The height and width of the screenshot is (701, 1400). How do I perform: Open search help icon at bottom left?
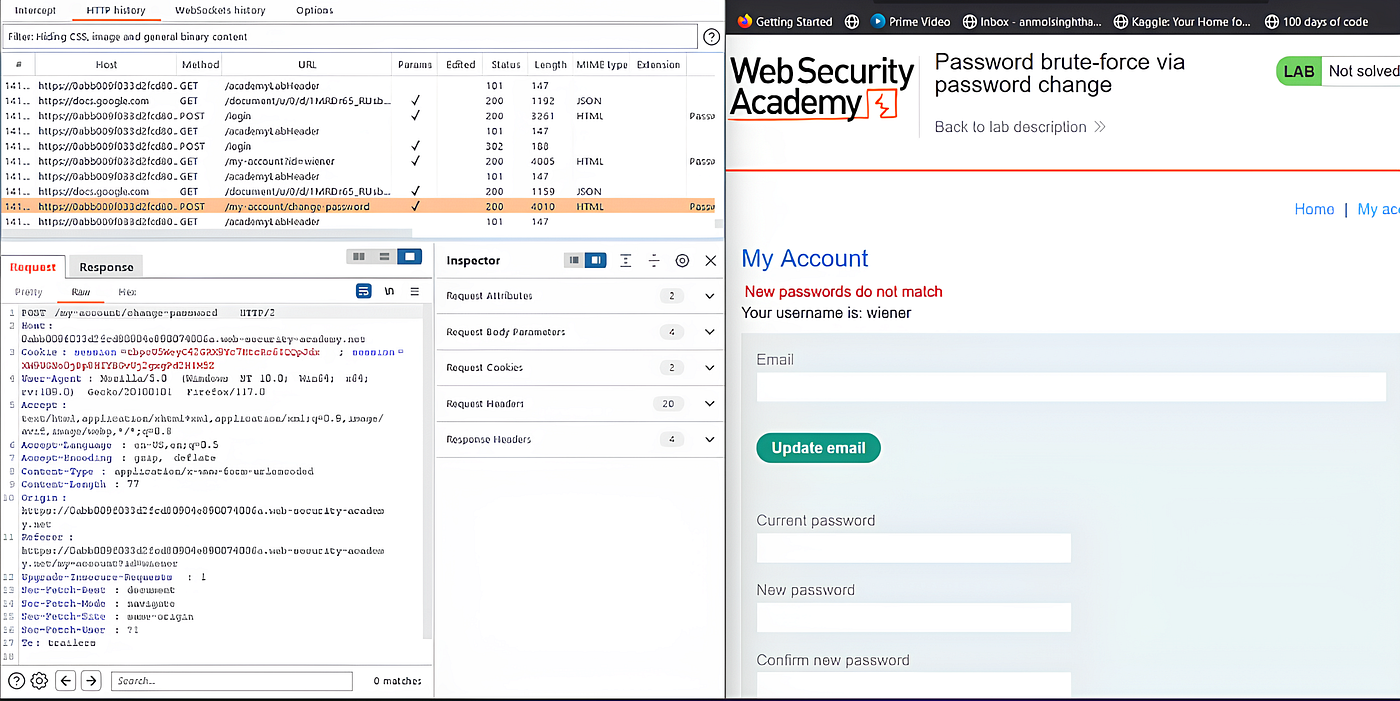[x=17, y=681]
